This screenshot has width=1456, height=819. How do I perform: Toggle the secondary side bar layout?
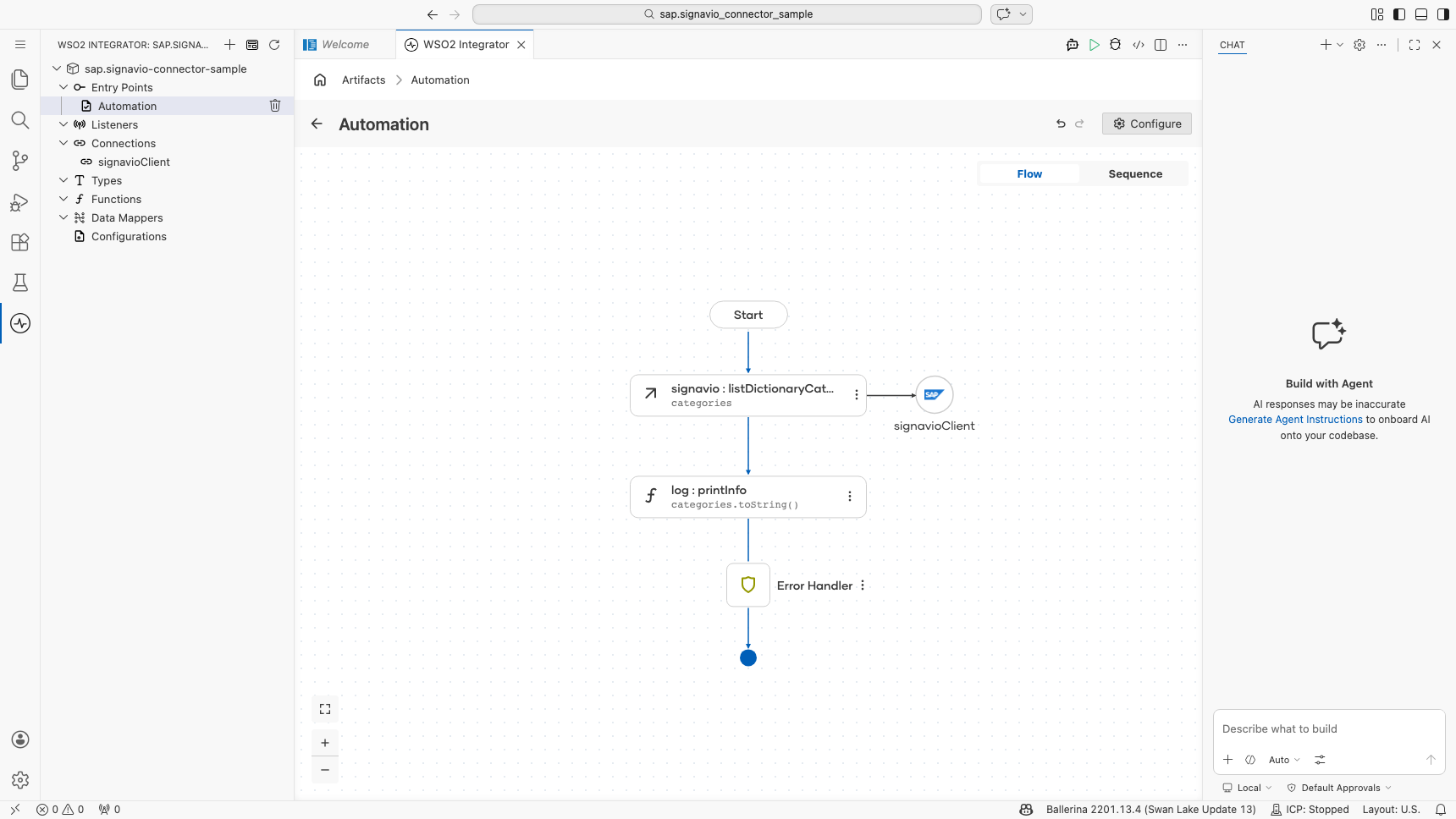1443,14
